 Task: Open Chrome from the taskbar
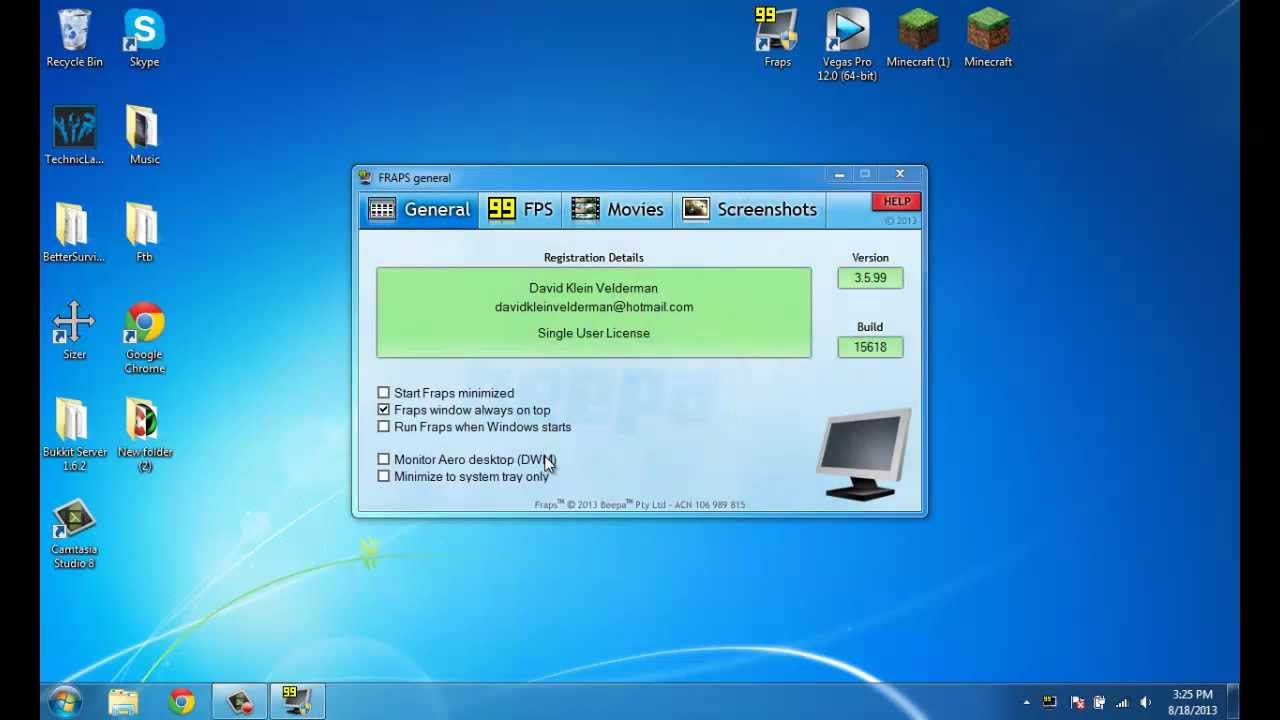181,701
